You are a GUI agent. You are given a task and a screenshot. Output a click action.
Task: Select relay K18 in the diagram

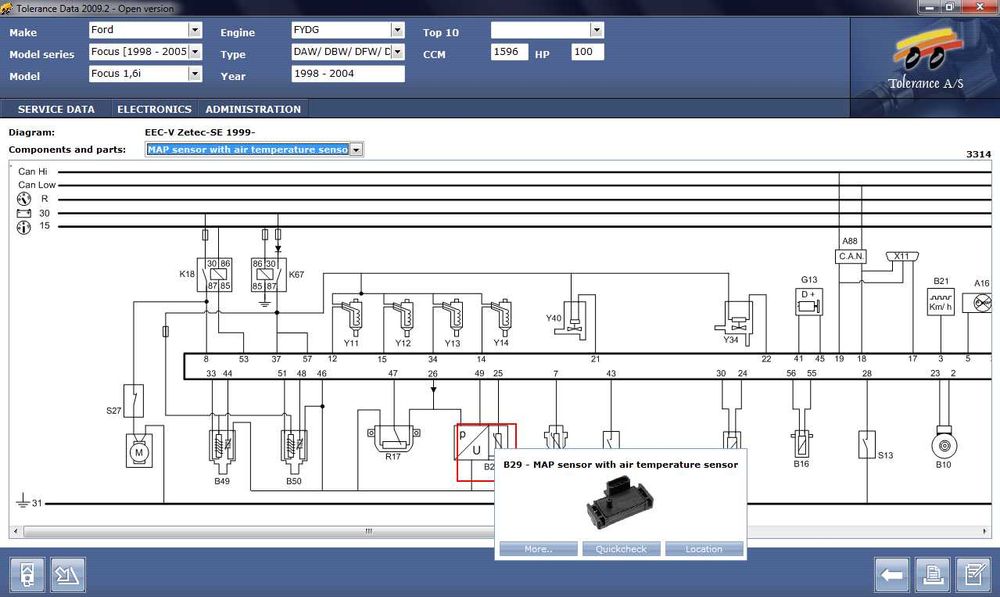[214, 275]
